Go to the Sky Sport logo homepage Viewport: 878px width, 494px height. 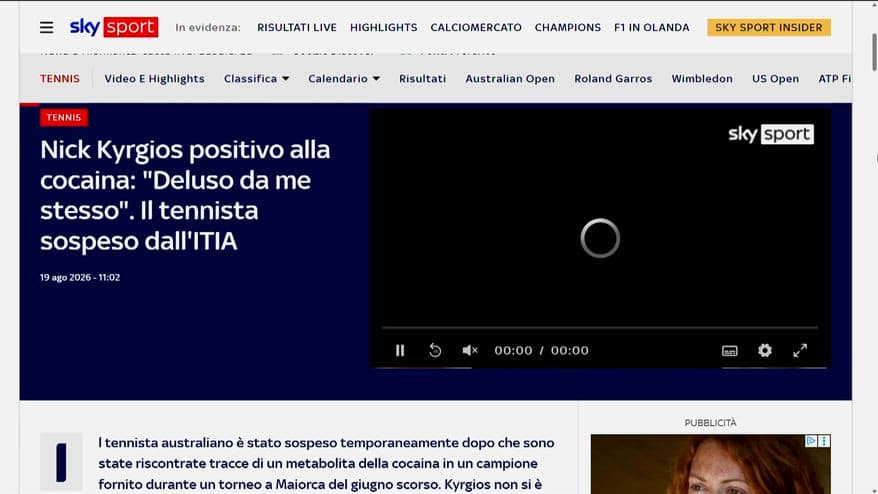click(x=114, y=27)
